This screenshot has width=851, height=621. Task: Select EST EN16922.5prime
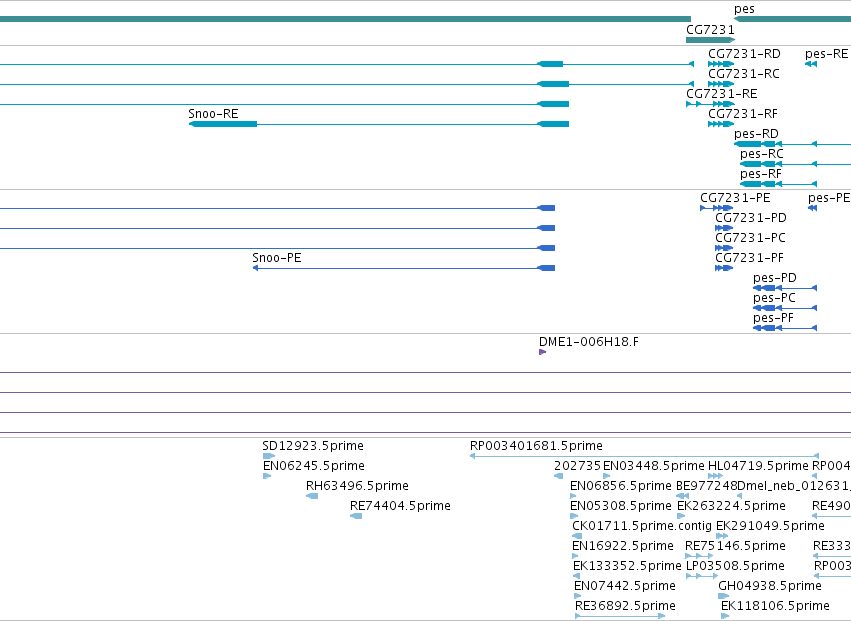tap(623, 546)
